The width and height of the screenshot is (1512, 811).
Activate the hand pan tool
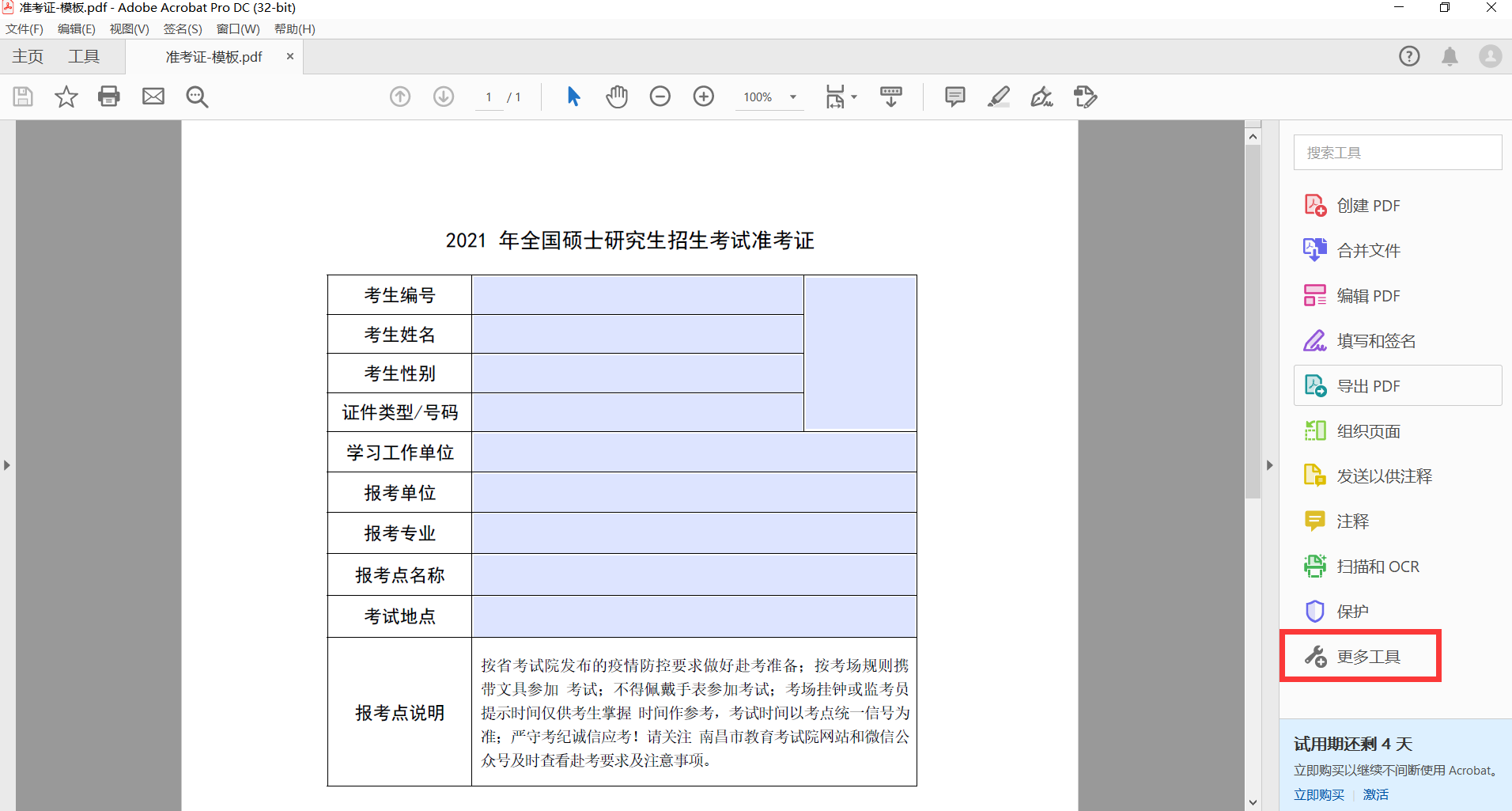pos(617,97)
